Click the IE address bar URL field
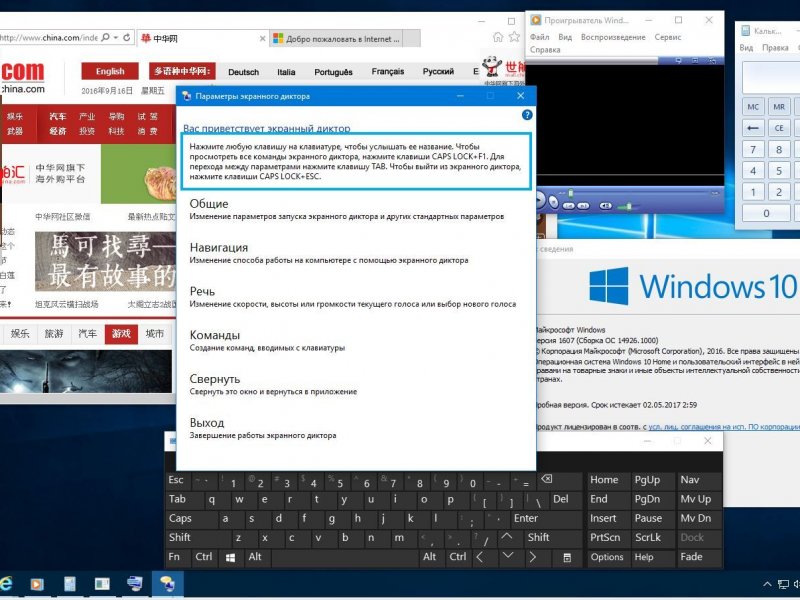 (x=49, y=38)
